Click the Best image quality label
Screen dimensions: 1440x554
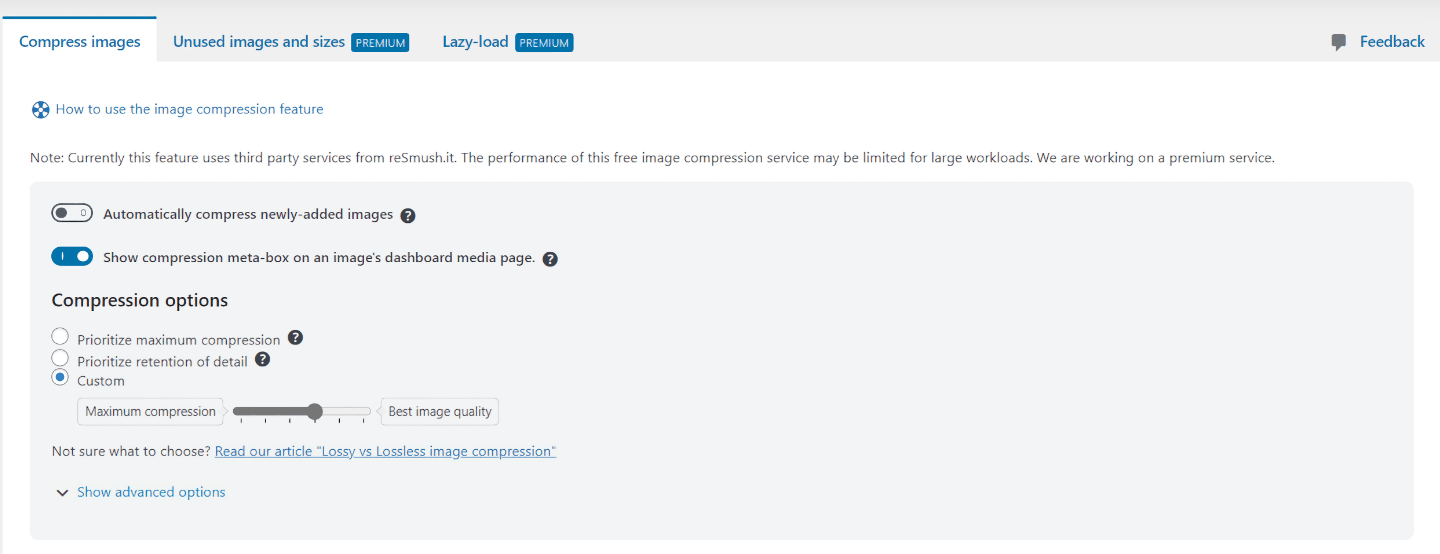tap(440, 411)
